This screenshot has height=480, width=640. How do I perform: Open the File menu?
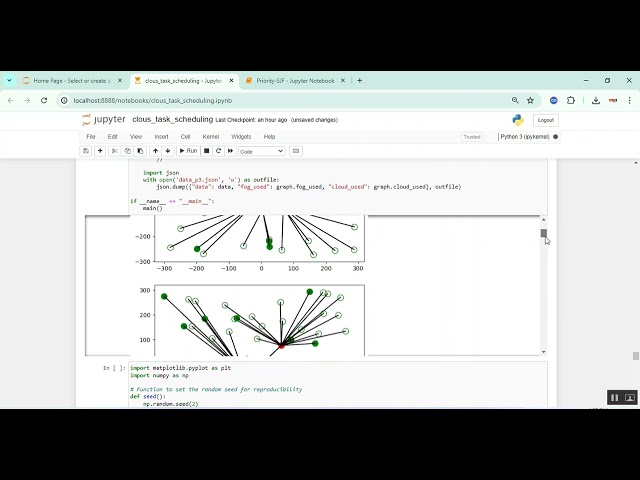(x=91, y=137)
